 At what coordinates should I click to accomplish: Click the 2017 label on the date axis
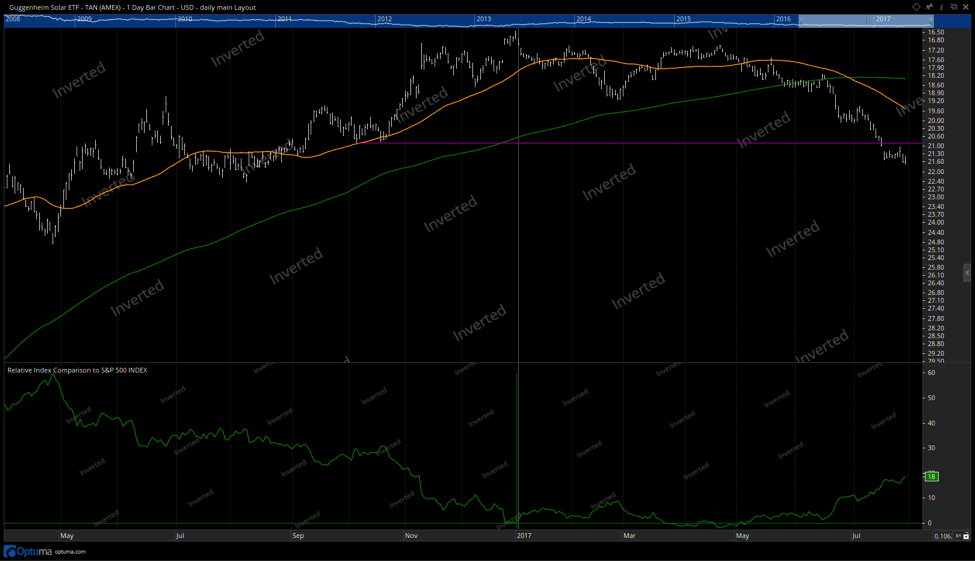pos(524,536)
